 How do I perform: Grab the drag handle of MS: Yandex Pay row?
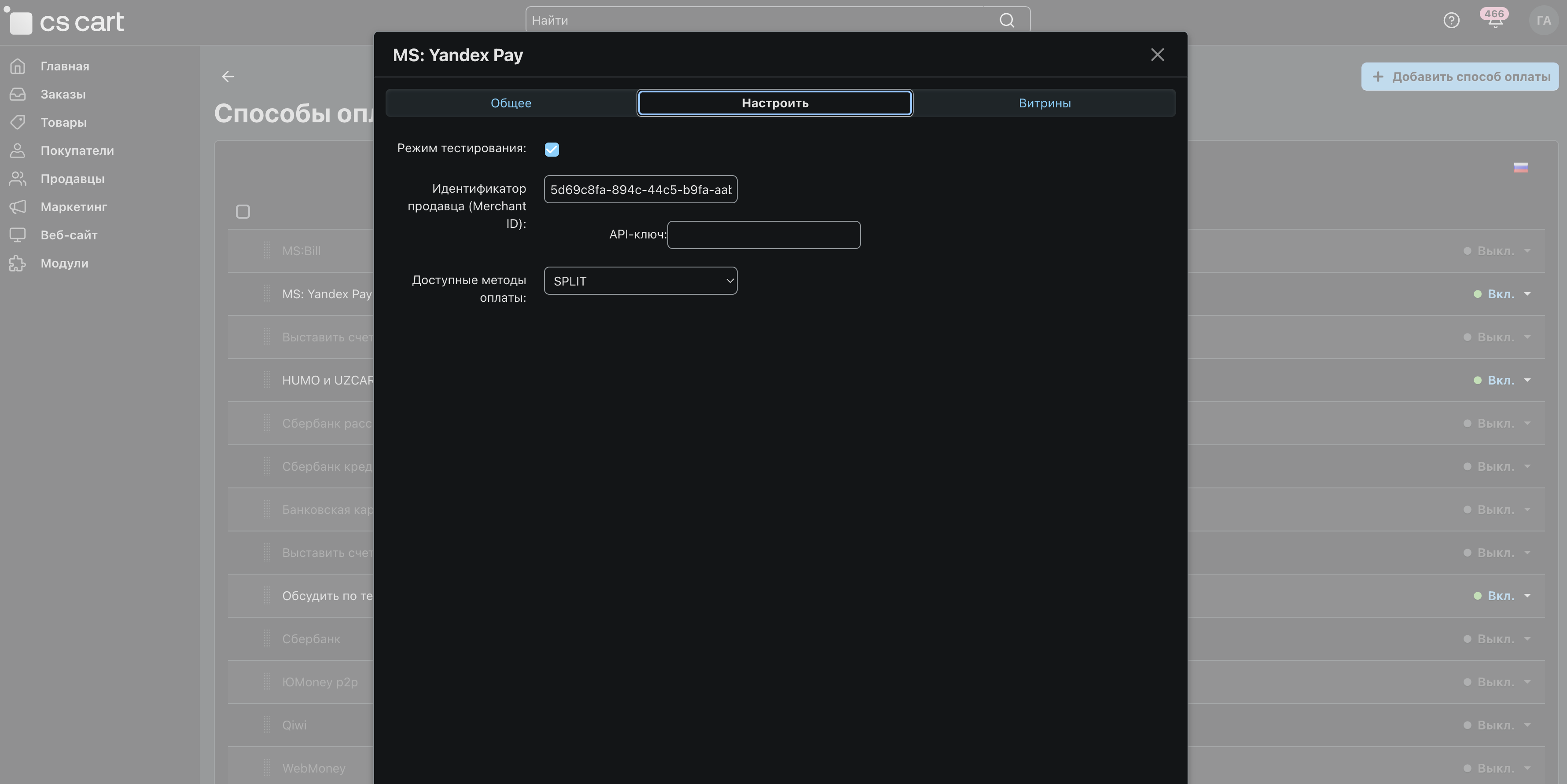pos(267,294)
